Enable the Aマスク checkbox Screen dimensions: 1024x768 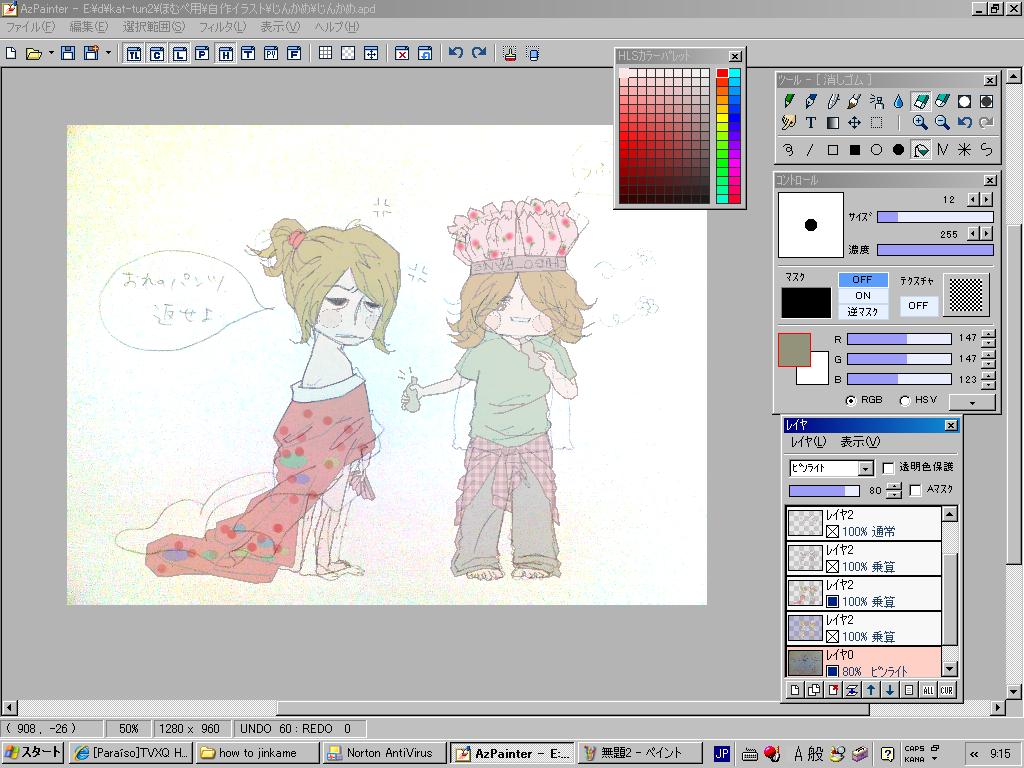916,490
